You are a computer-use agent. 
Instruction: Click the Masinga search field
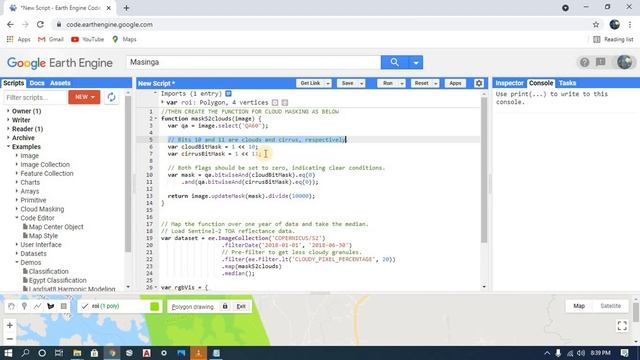(x=253, y=62)
